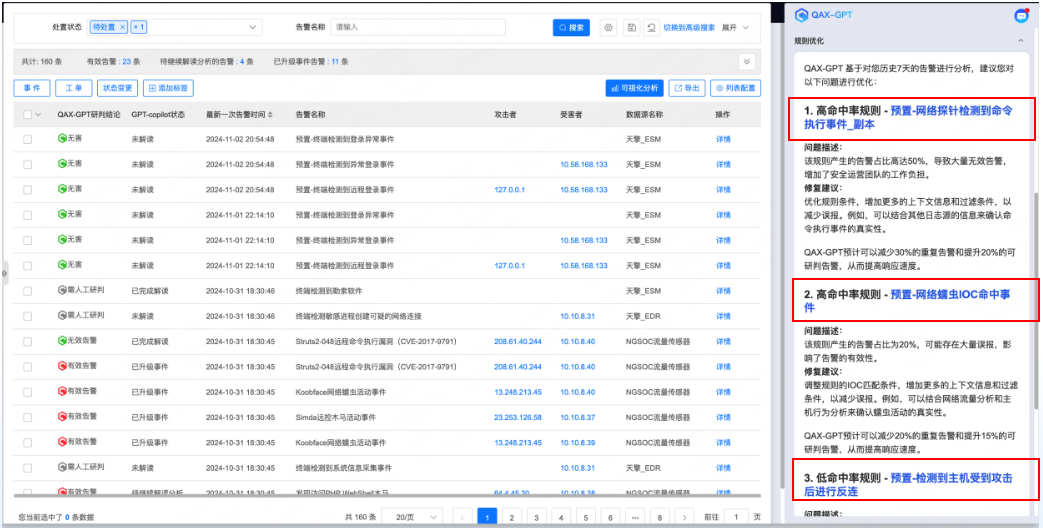1043x528 pixels.
Task: Collapse the 规则优化 section
Action: click(1021, 41)
